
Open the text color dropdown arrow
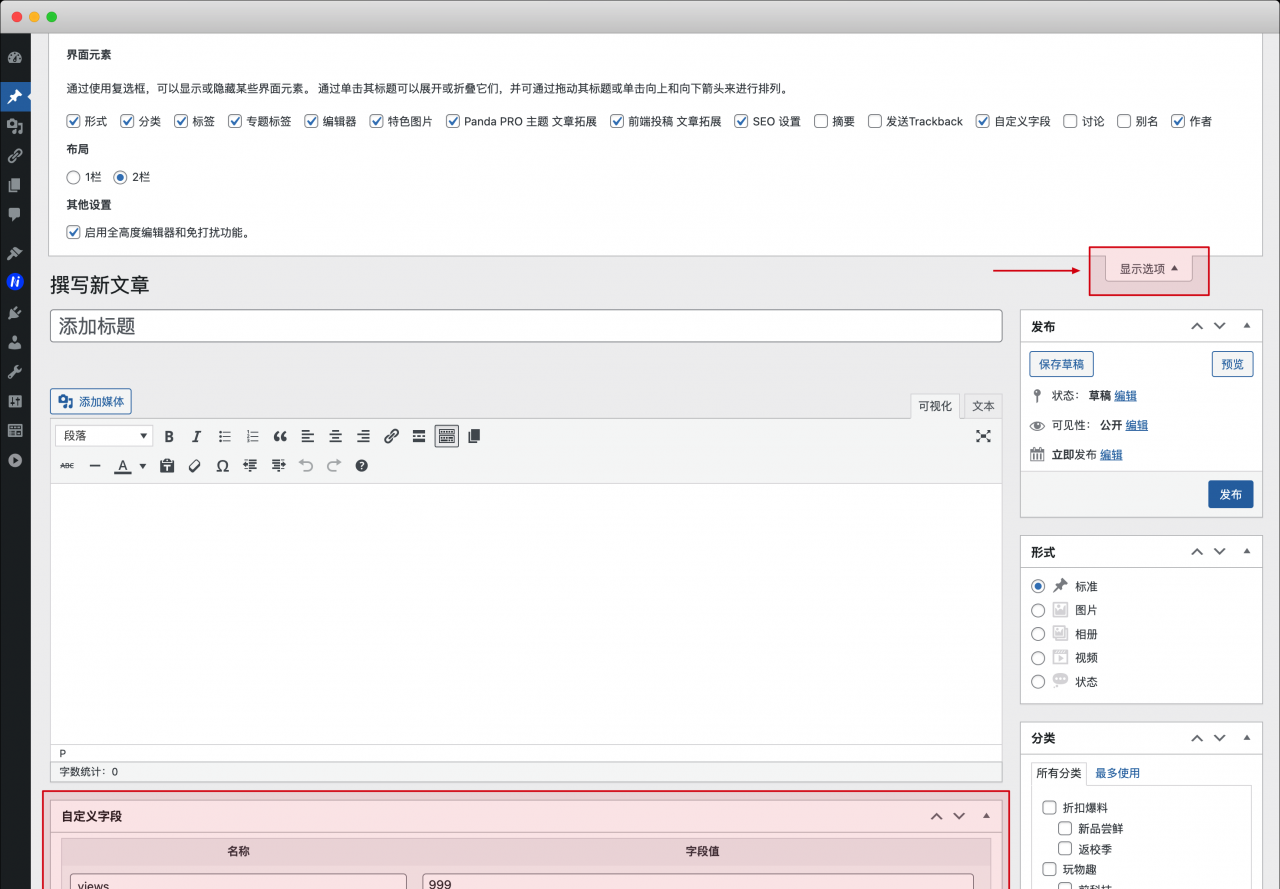coord(142,466)
